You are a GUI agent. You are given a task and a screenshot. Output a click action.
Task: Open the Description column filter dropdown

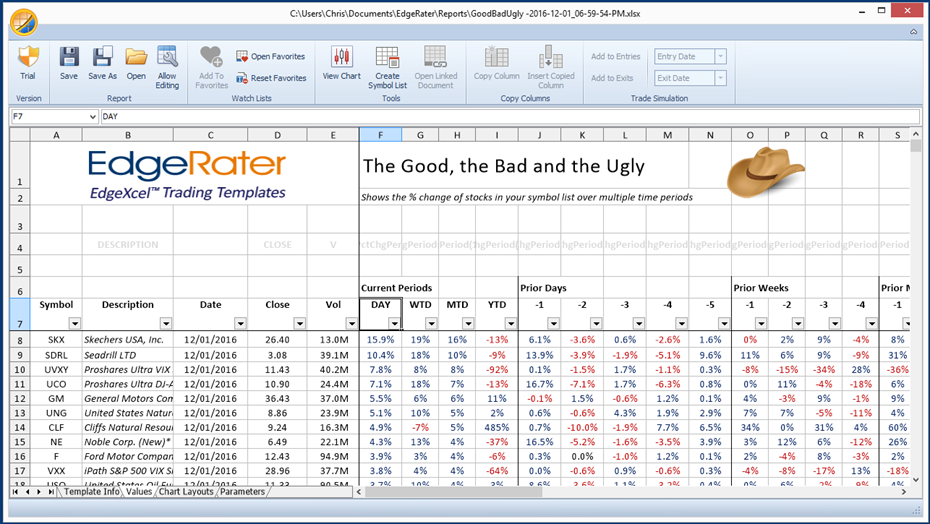click(166, 323)
